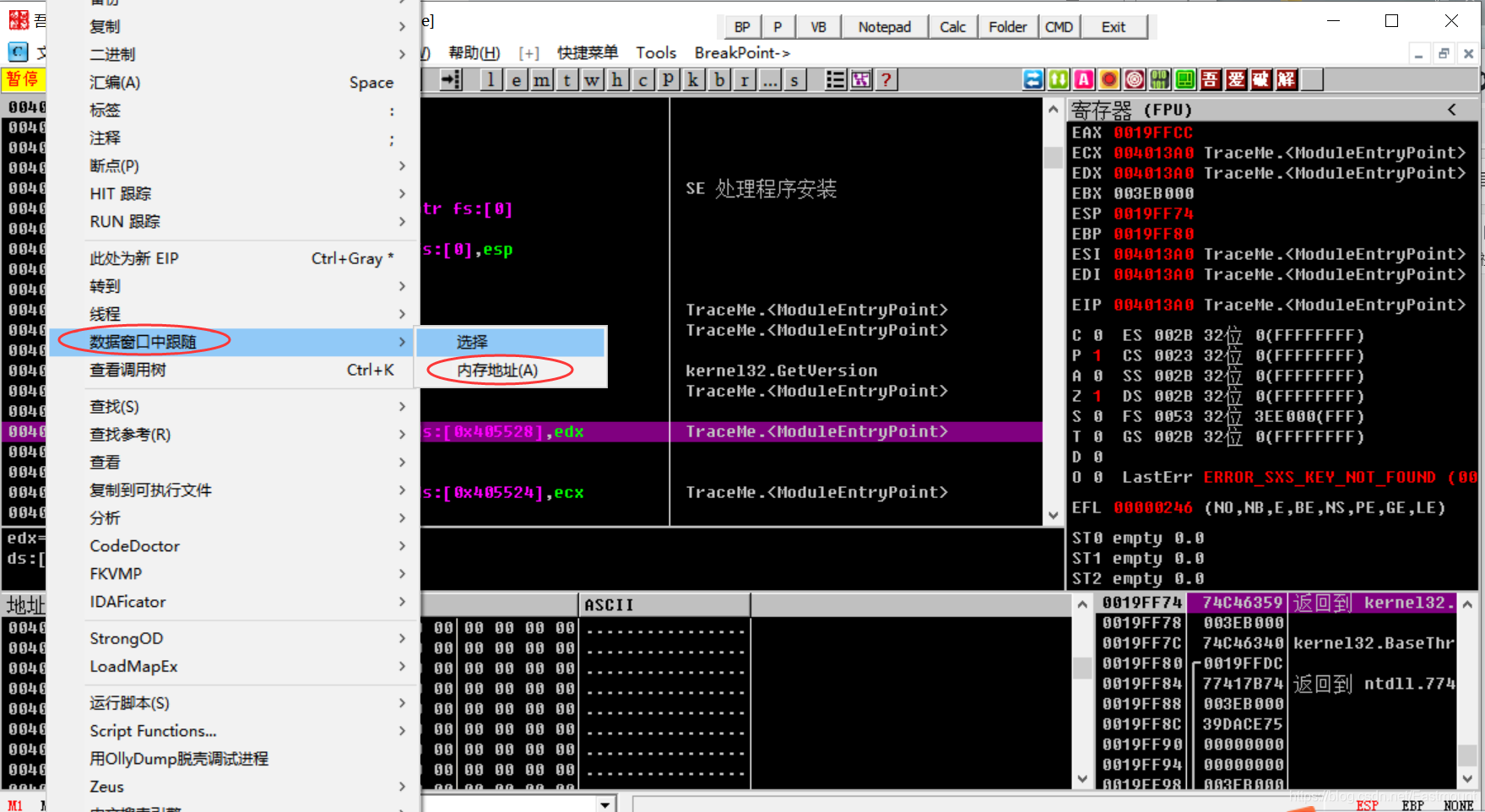1485x812 pixels.
Task: Open CMD from the shortcut bar
Action: (1060, 27)
